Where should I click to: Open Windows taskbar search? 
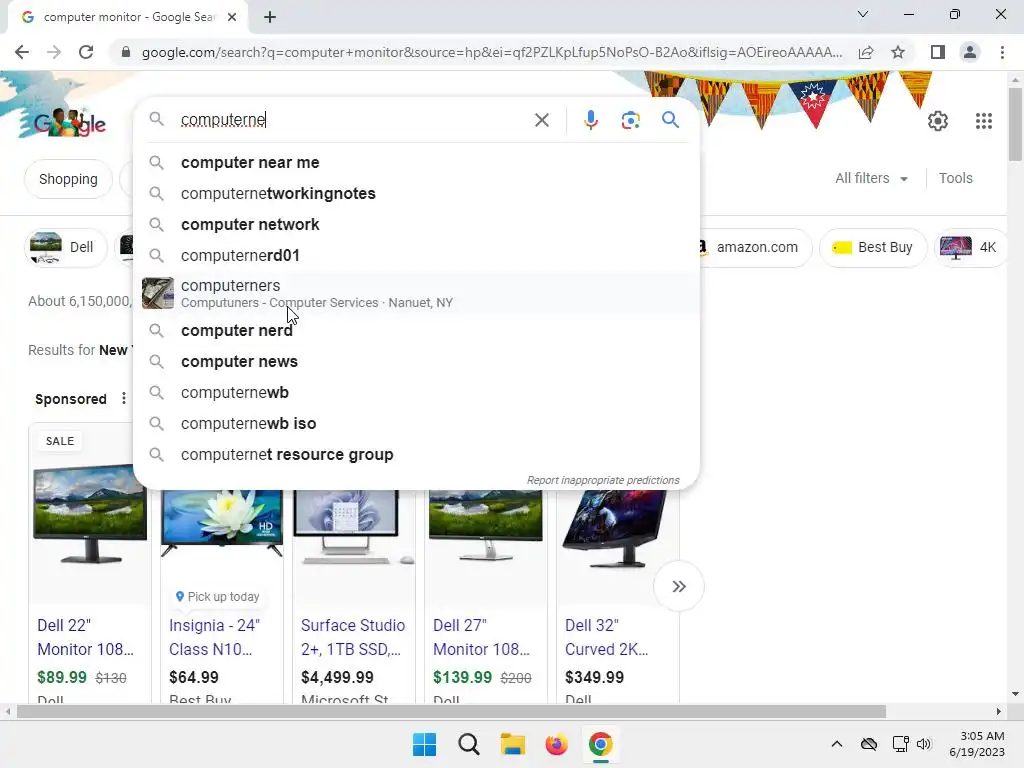pos(468,744)
